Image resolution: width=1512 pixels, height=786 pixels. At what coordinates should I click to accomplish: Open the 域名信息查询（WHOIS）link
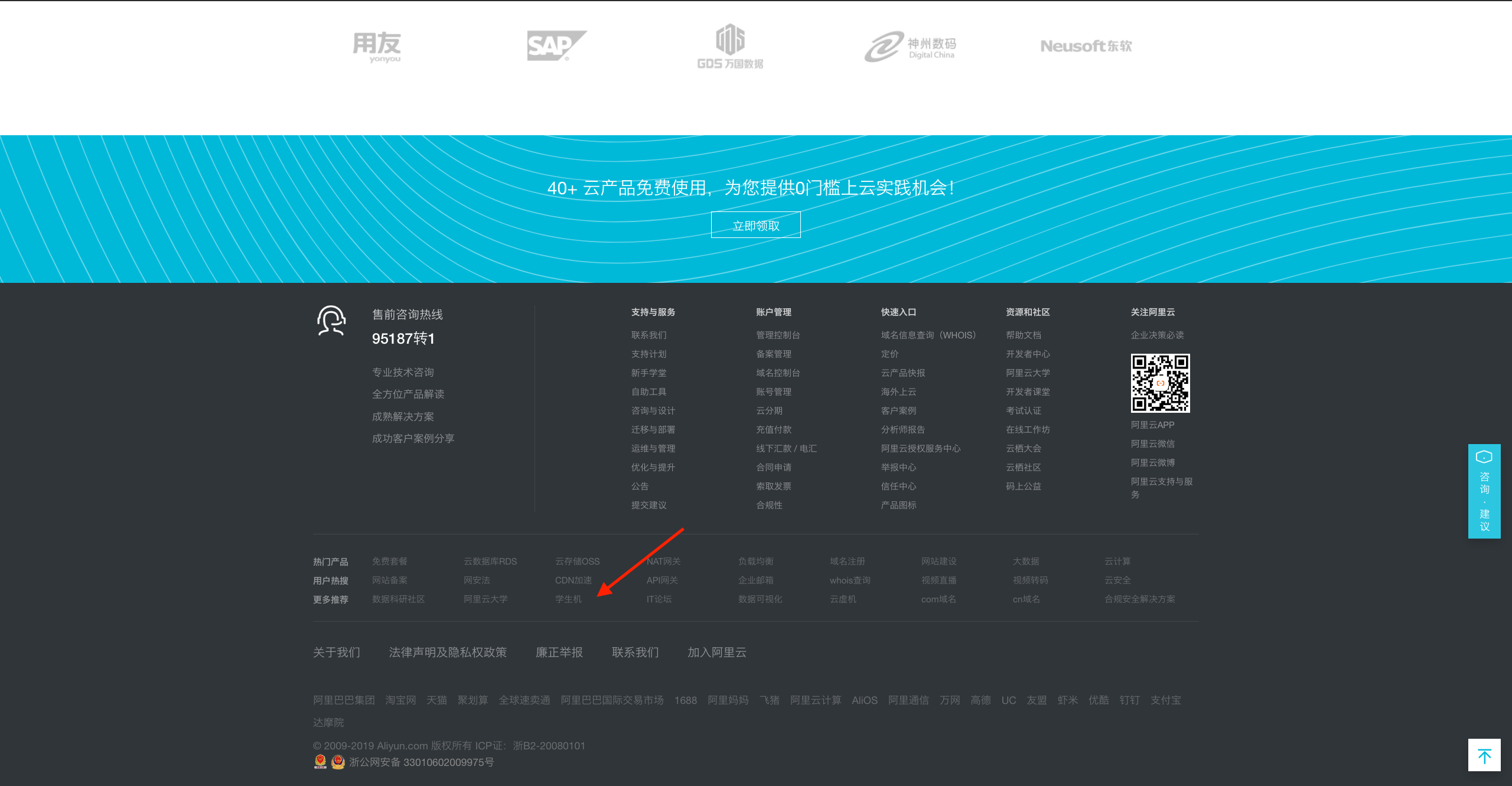[x=928, y=335]
